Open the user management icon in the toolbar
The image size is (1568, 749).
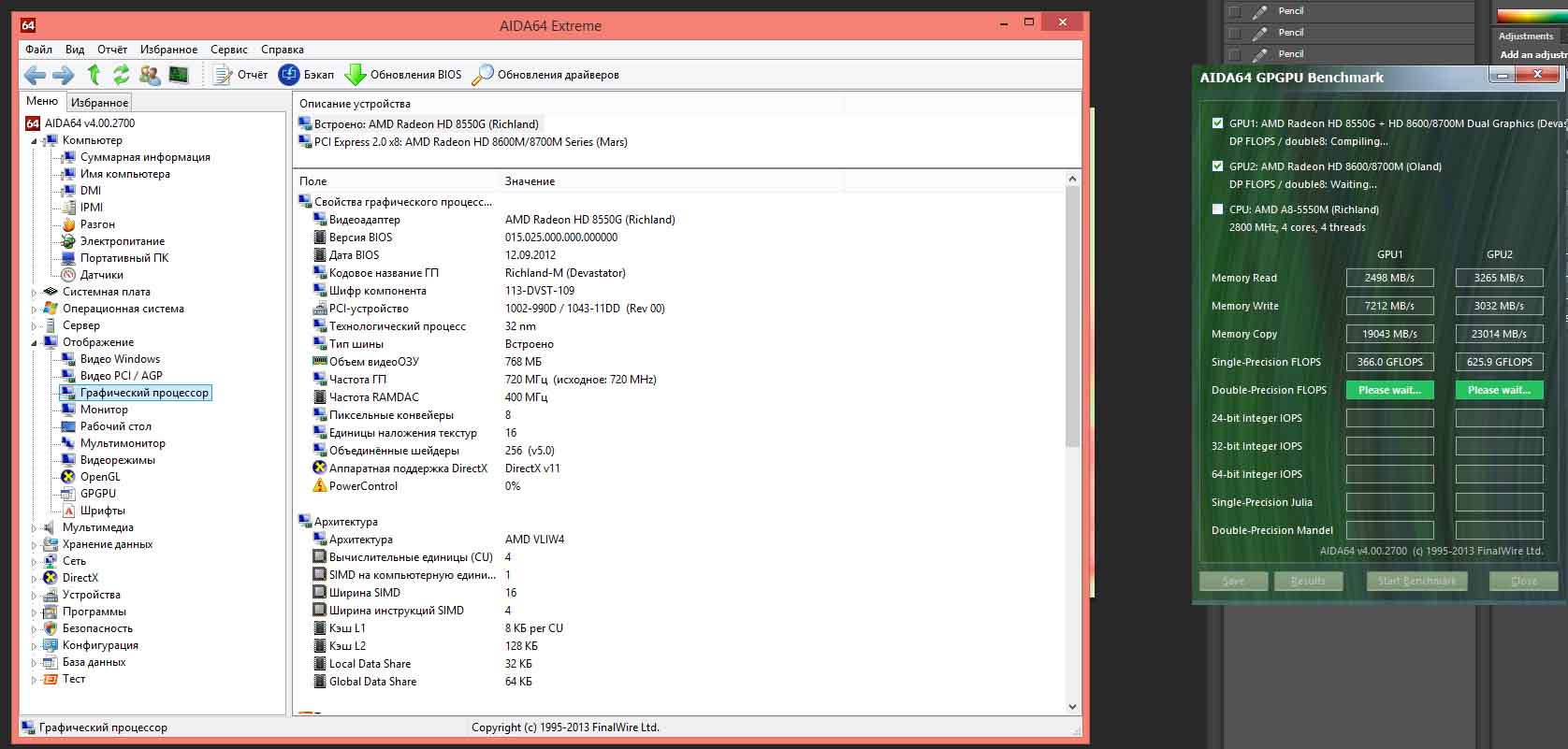pos(150,75)
